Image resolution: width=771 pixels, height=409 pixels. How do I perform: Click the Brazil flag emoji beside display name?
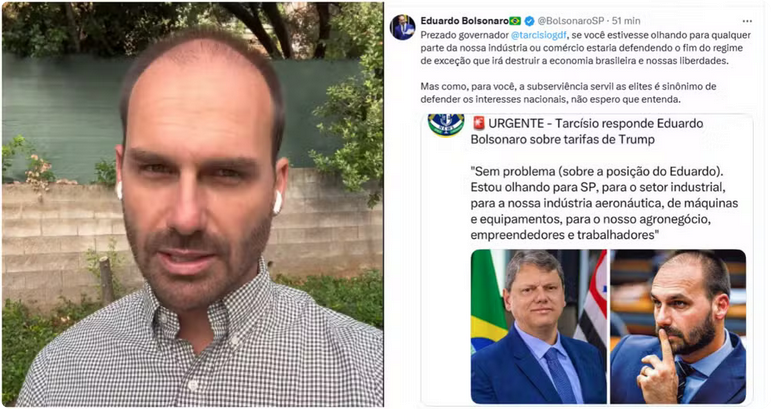[x=515, y=21]
